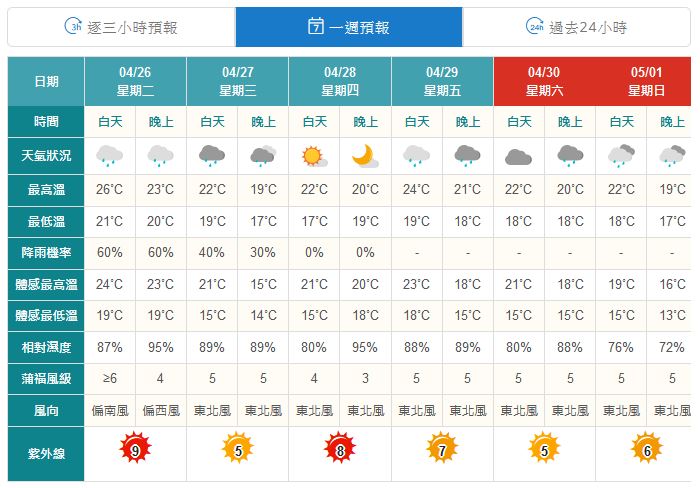Select the 一週預報 tab

(349, 27)
